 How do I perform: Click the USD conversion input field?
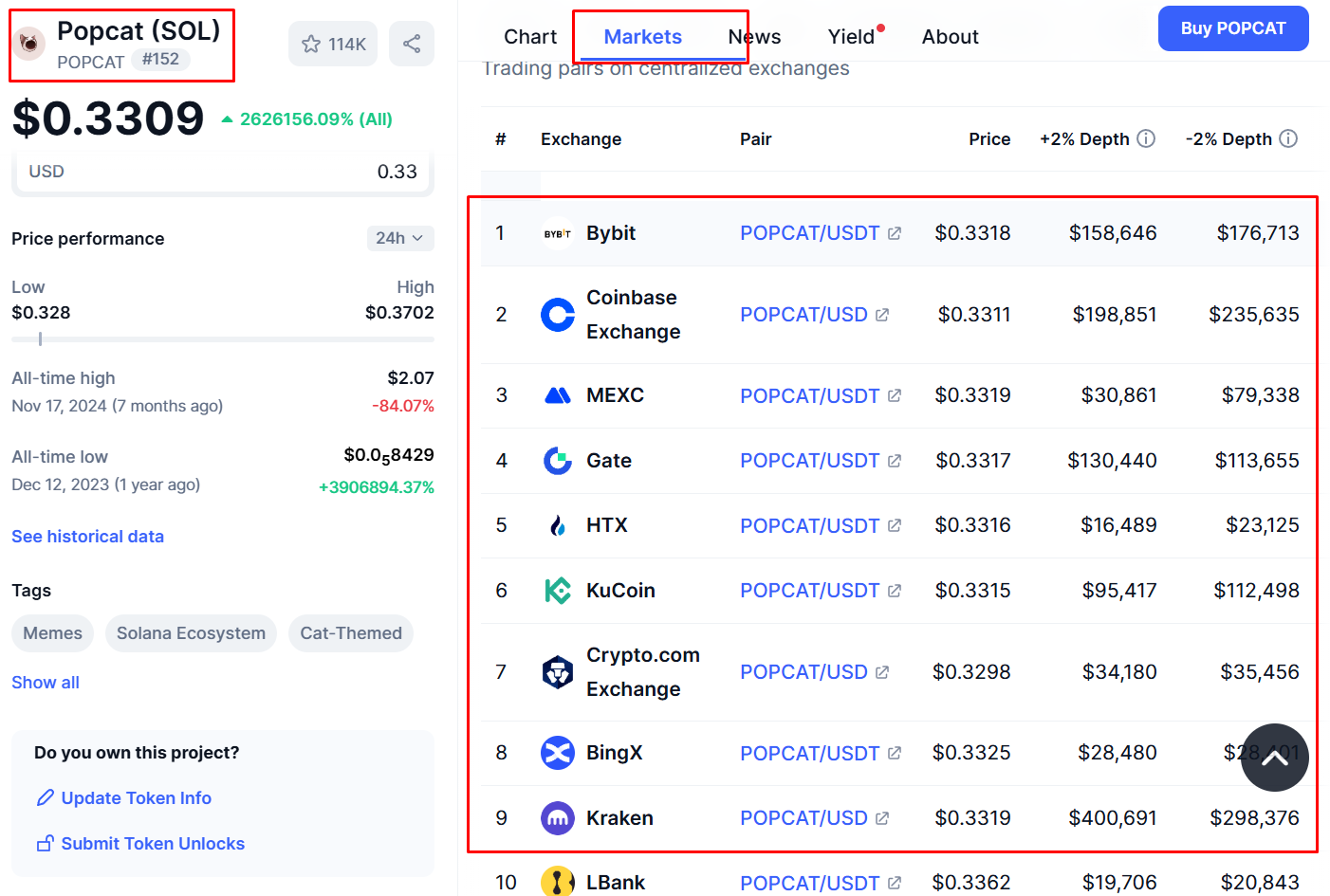[x=223, y=172]
